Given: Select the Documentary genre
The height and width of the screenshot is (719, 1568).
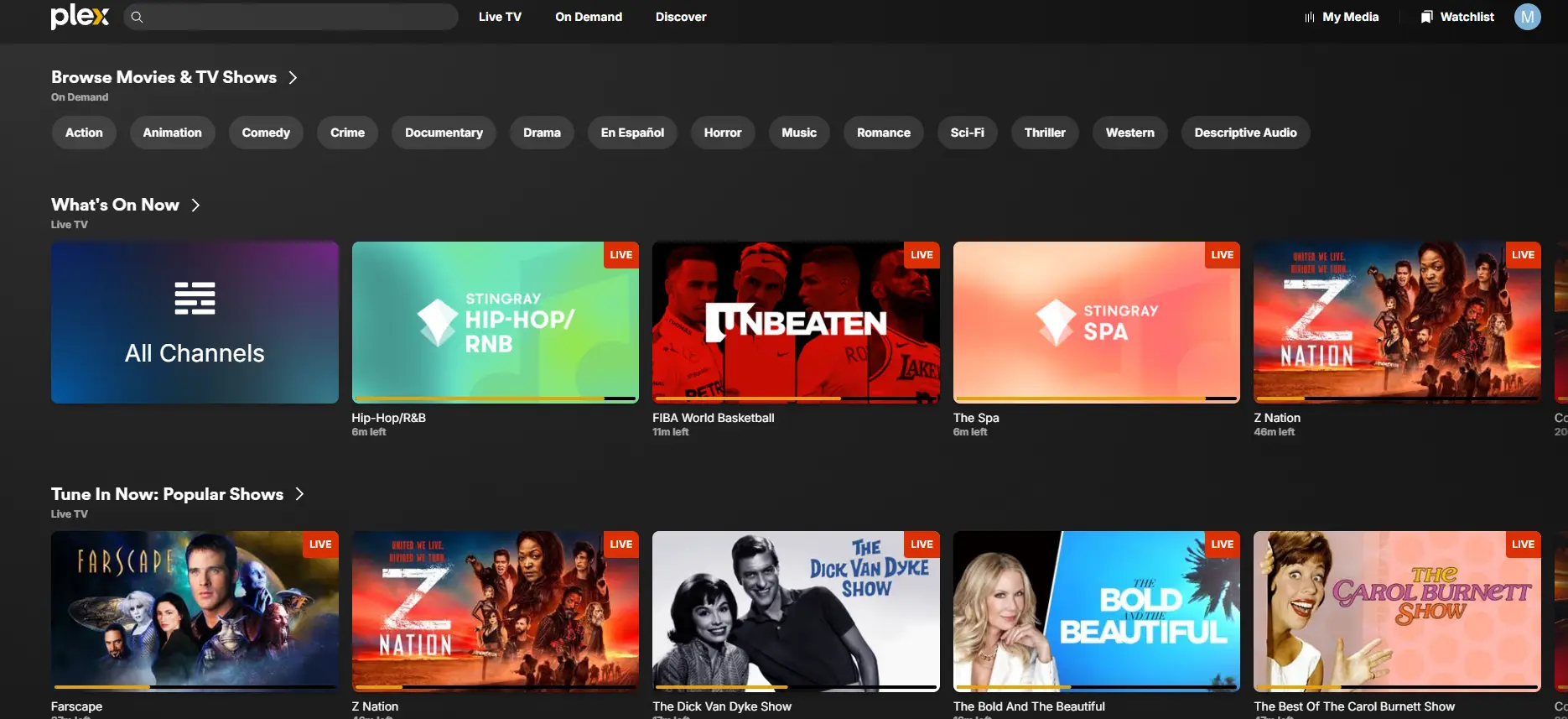Looking at the screenshot, I should tap(444, 133).
